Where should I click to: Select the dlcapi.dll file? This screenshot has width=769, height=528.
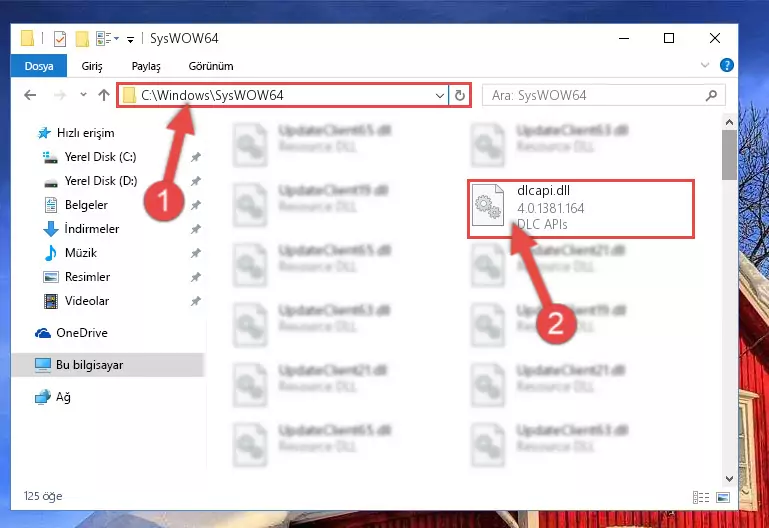[581, 209]
